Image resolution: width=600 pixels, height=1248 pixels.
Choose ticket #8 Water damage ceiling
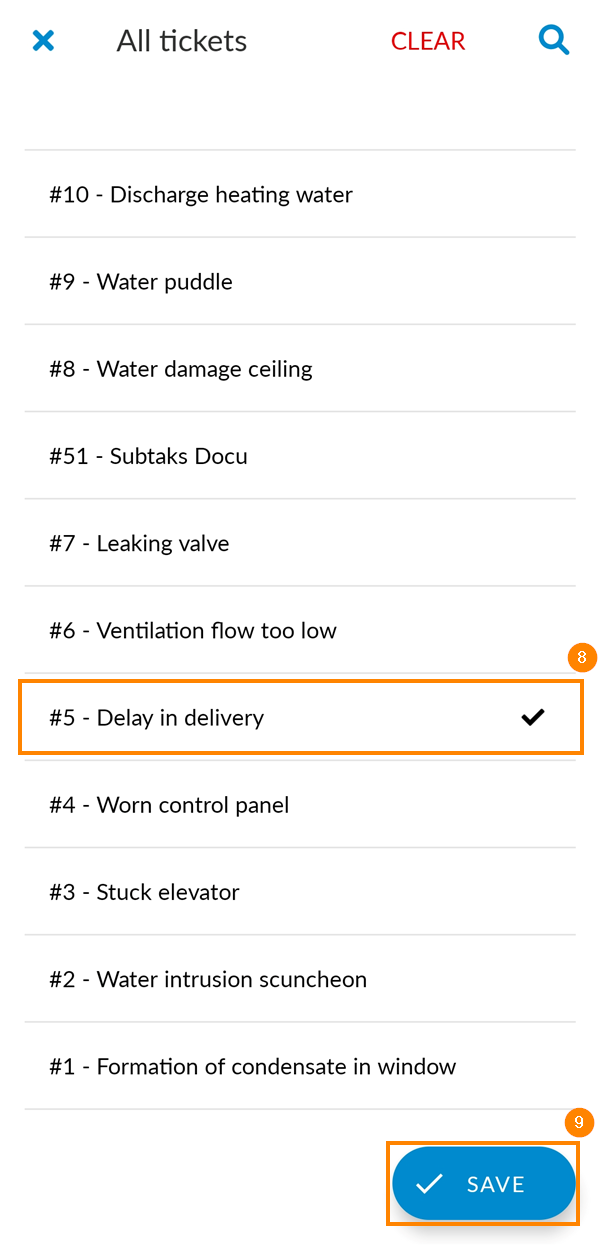pos(300,368)
